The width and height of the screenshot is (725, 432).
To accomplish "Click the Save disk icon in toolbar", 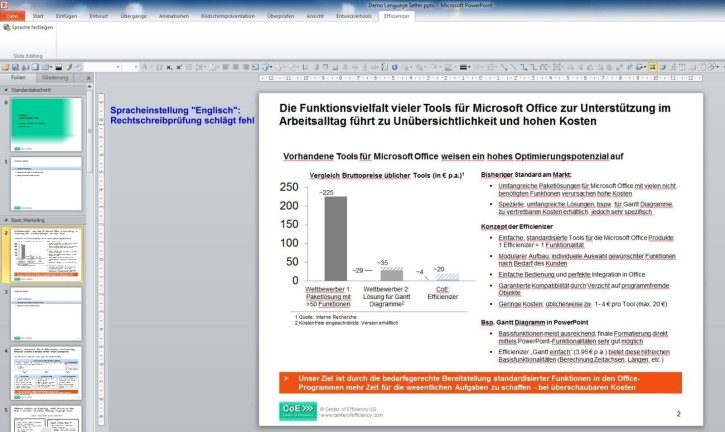I will (x=15, y=67).
